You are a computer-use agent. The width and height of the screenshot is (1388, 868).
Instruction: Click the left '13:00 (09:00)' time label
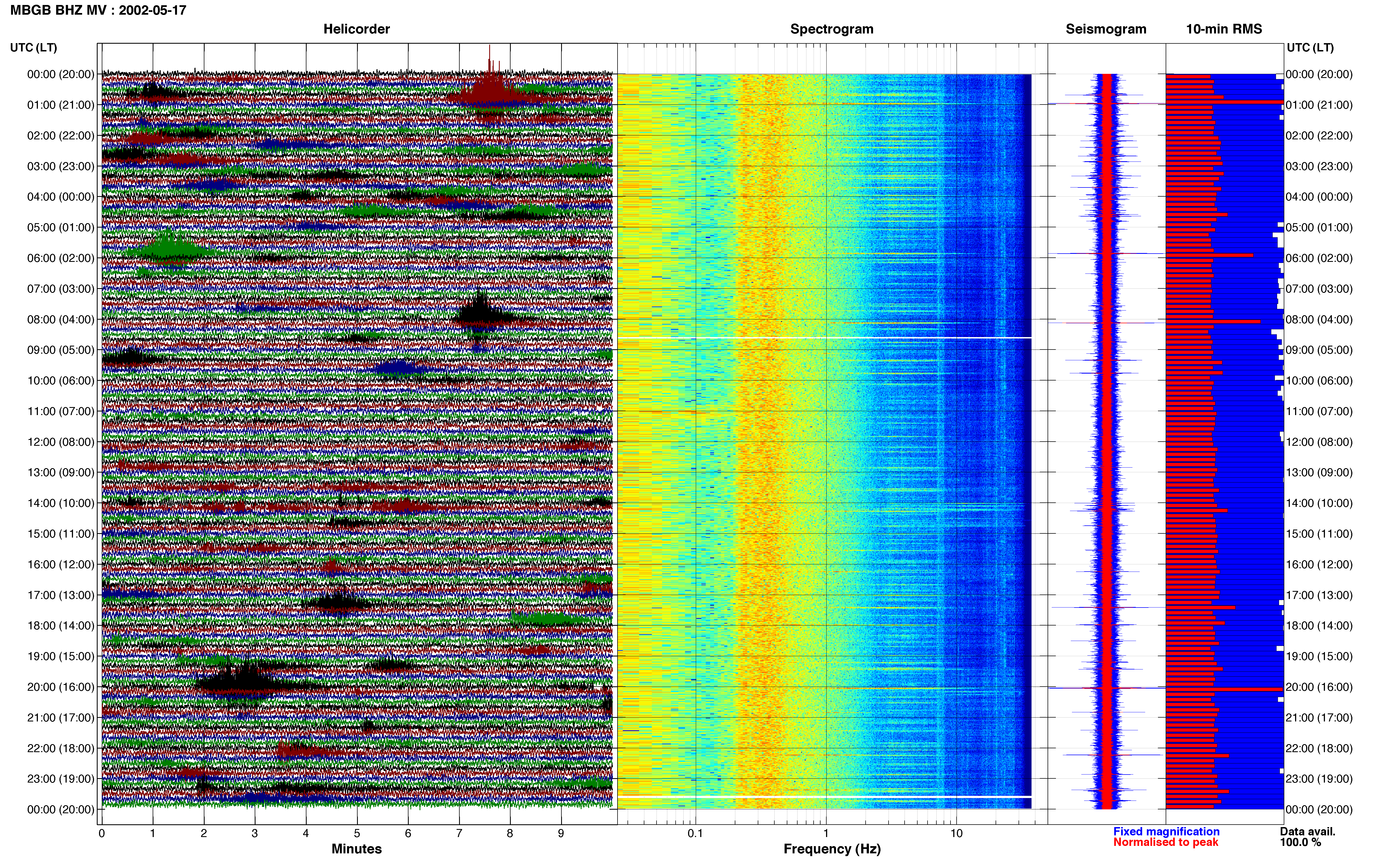click(60, 472)
